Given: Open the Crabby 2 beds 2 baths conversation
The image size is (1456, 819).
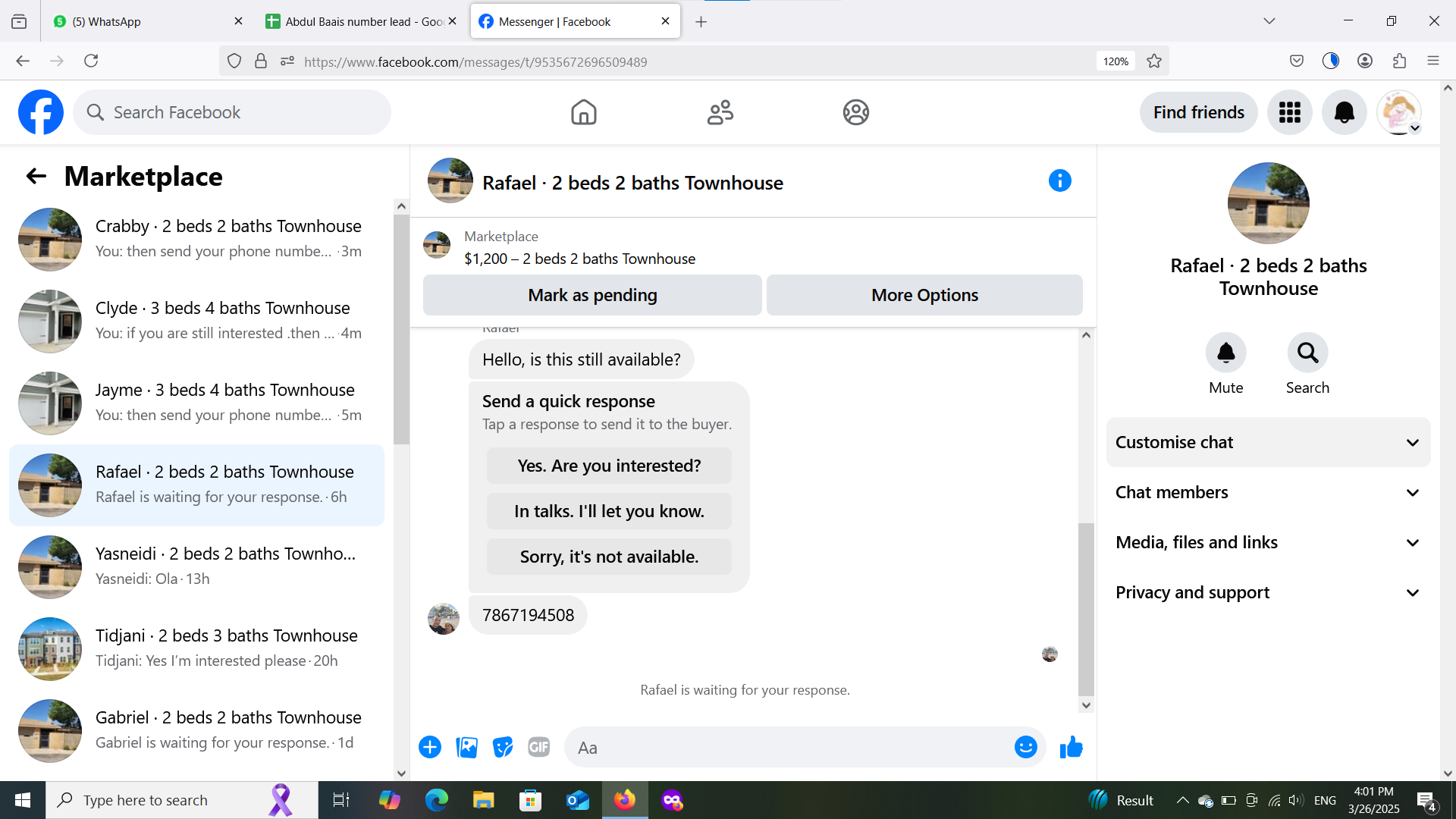Looking at the screenshot, I should click(197, 240).
